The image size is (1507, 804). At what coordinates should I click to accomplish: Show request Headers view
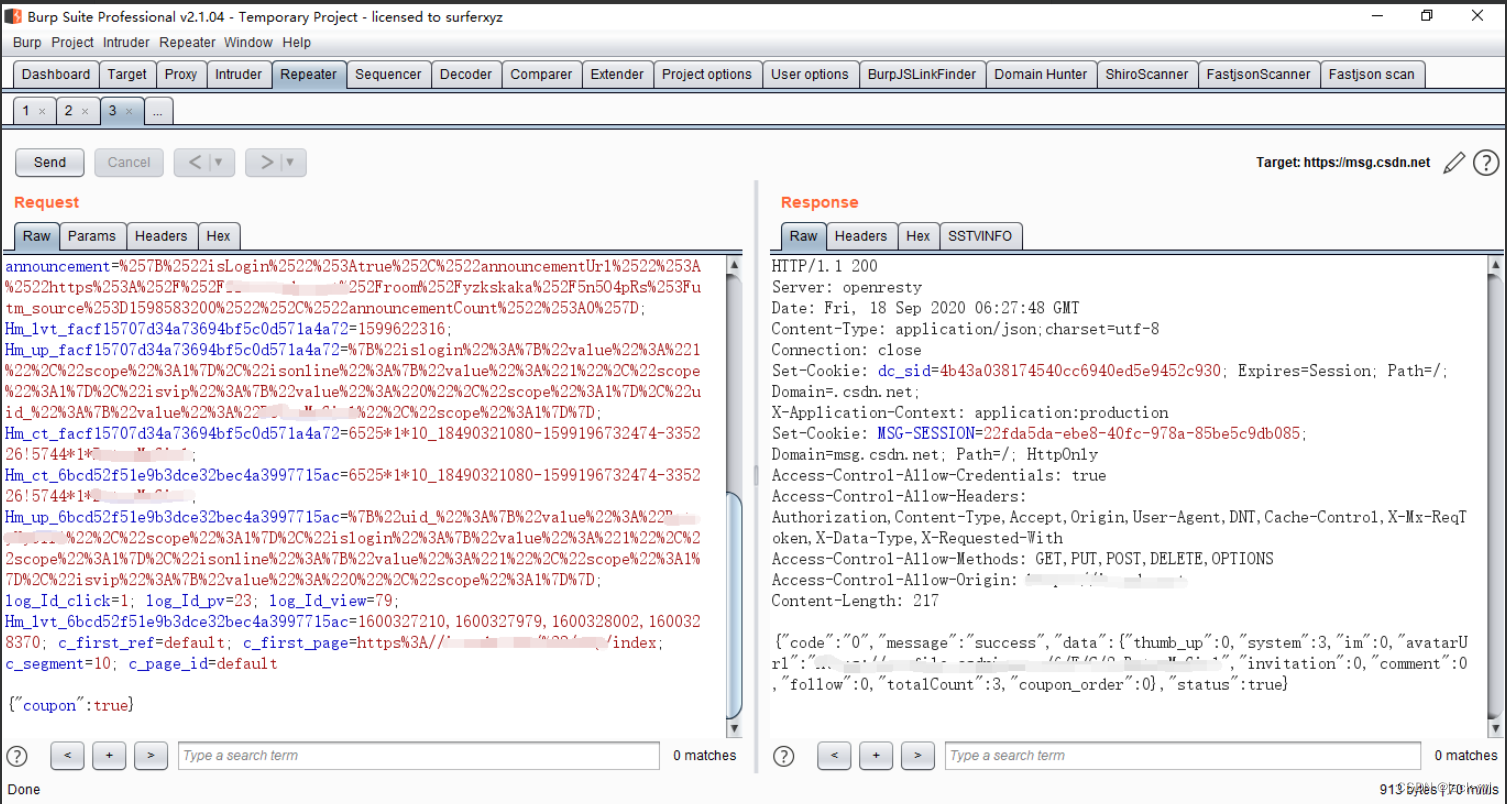coord(161,236)
